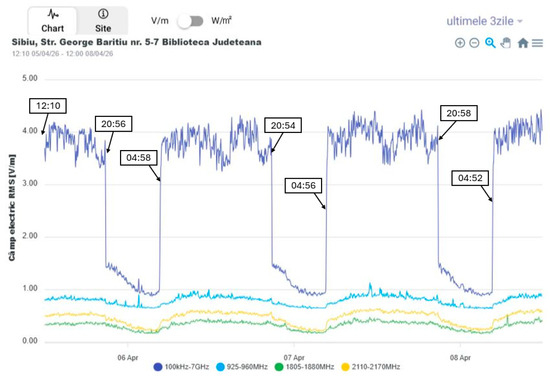
Task: Click the info icon on Site tab
Action: (x=103, y=14)
